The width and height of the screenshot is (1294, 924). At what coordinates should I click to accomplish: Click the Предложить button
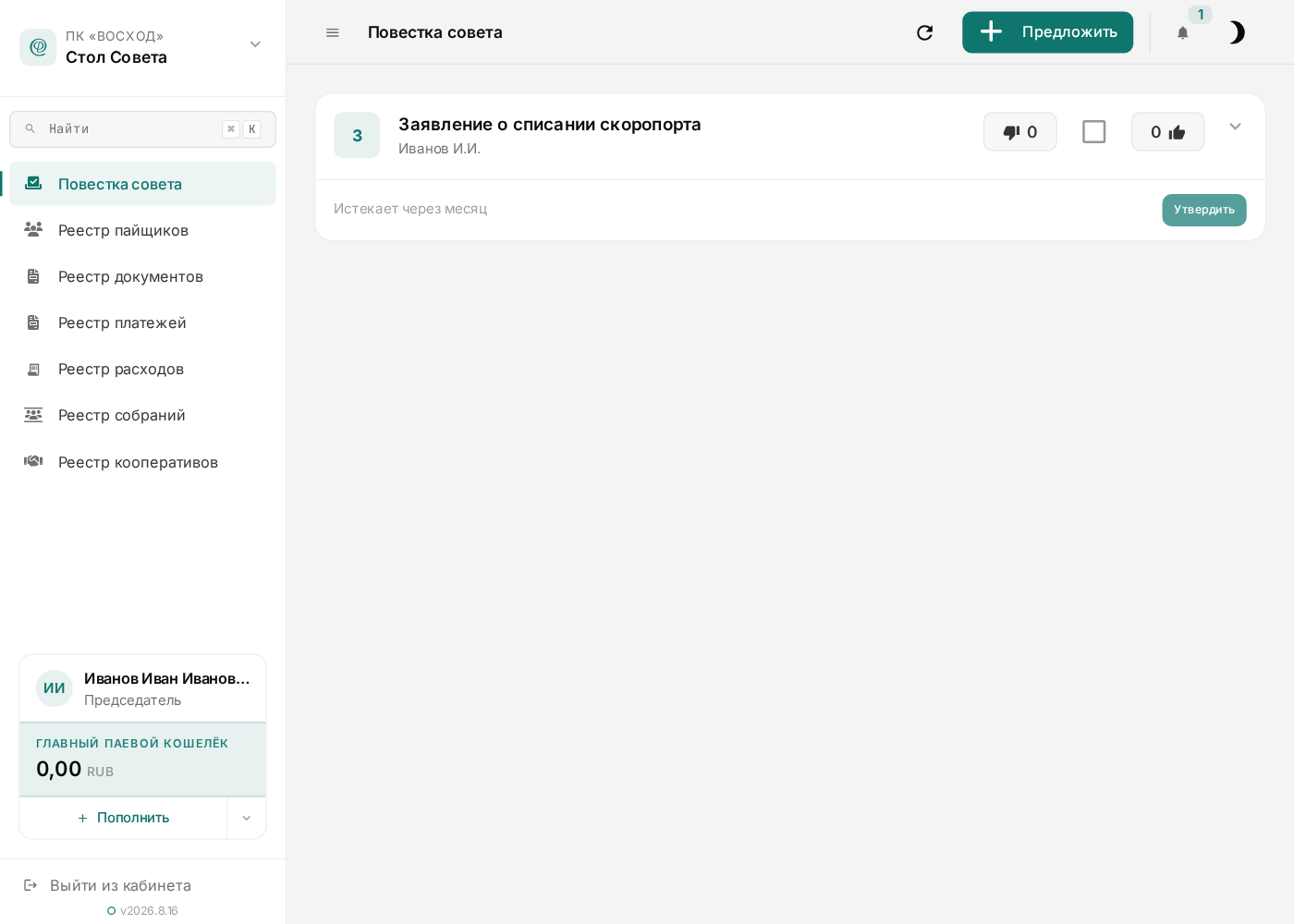(x=1047, y=32)
